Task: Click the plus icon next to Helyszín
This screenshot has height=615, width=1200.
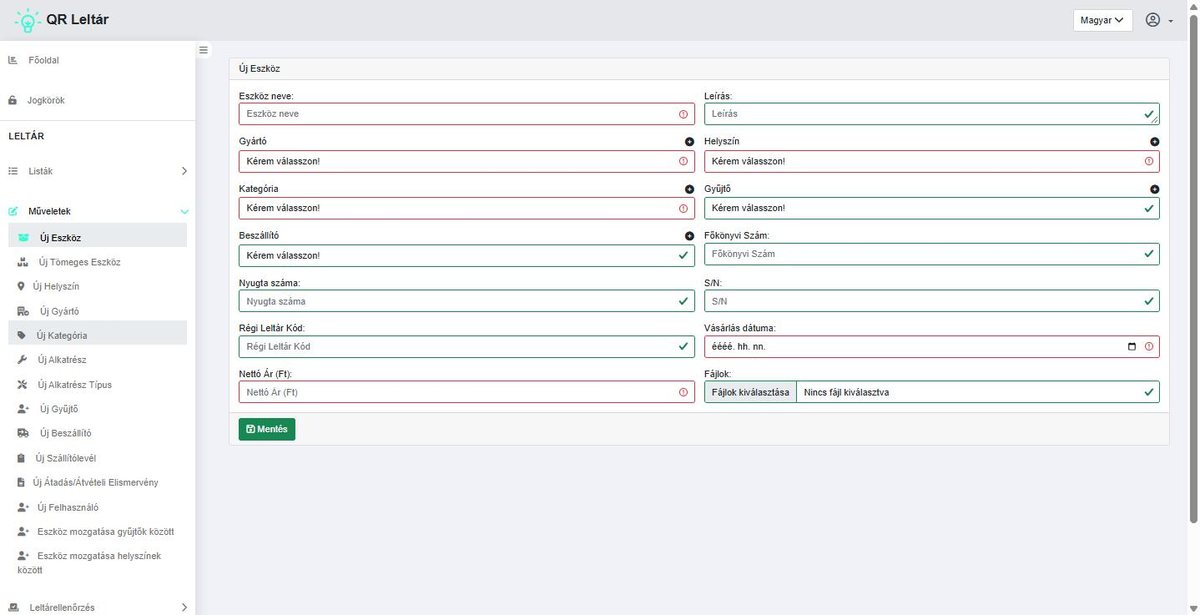Action: (1155, 142)
